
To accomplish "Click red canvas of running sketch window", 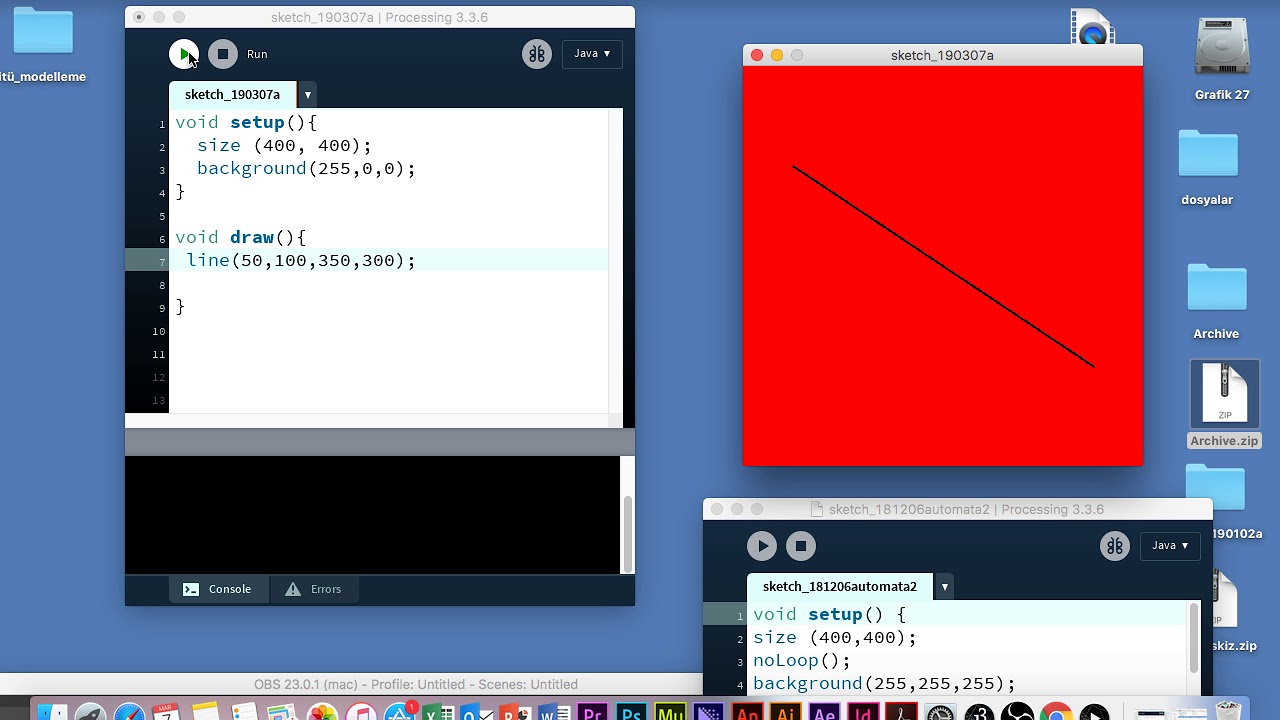I will (942, 266).
